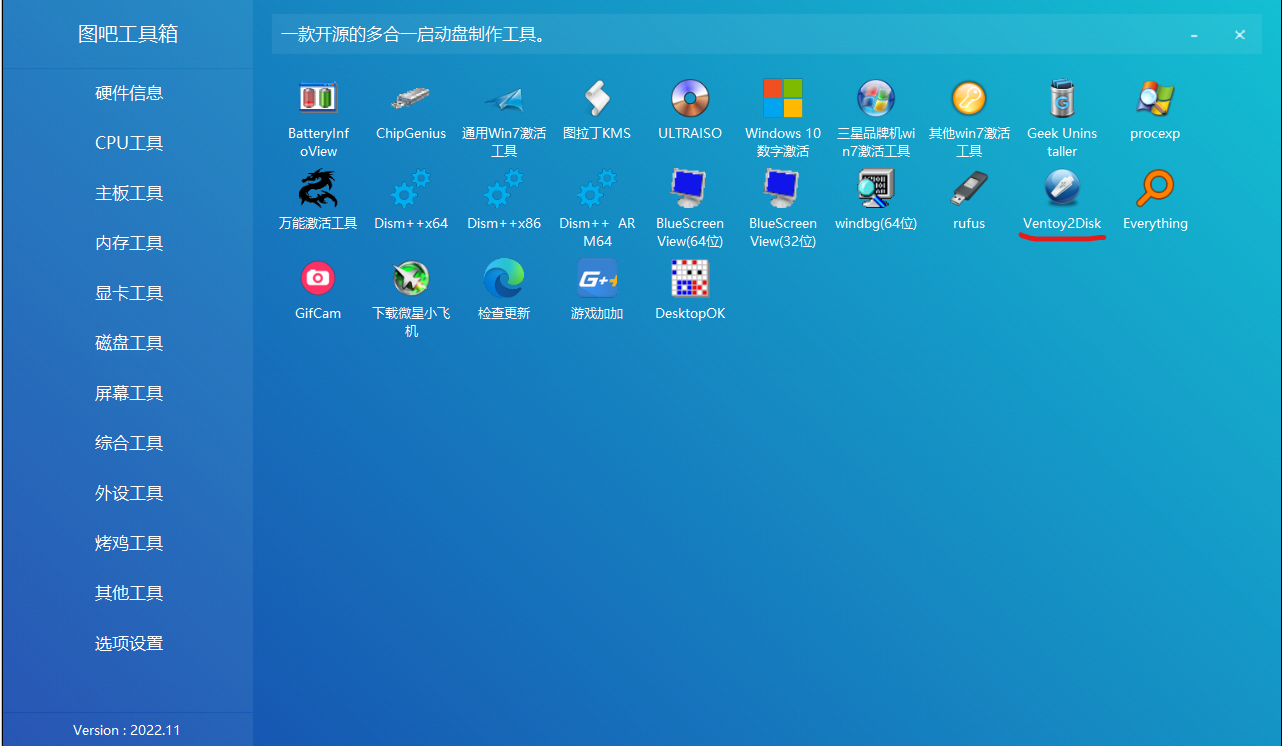Switch to 硬件信息 category

[x=129, y=93]
